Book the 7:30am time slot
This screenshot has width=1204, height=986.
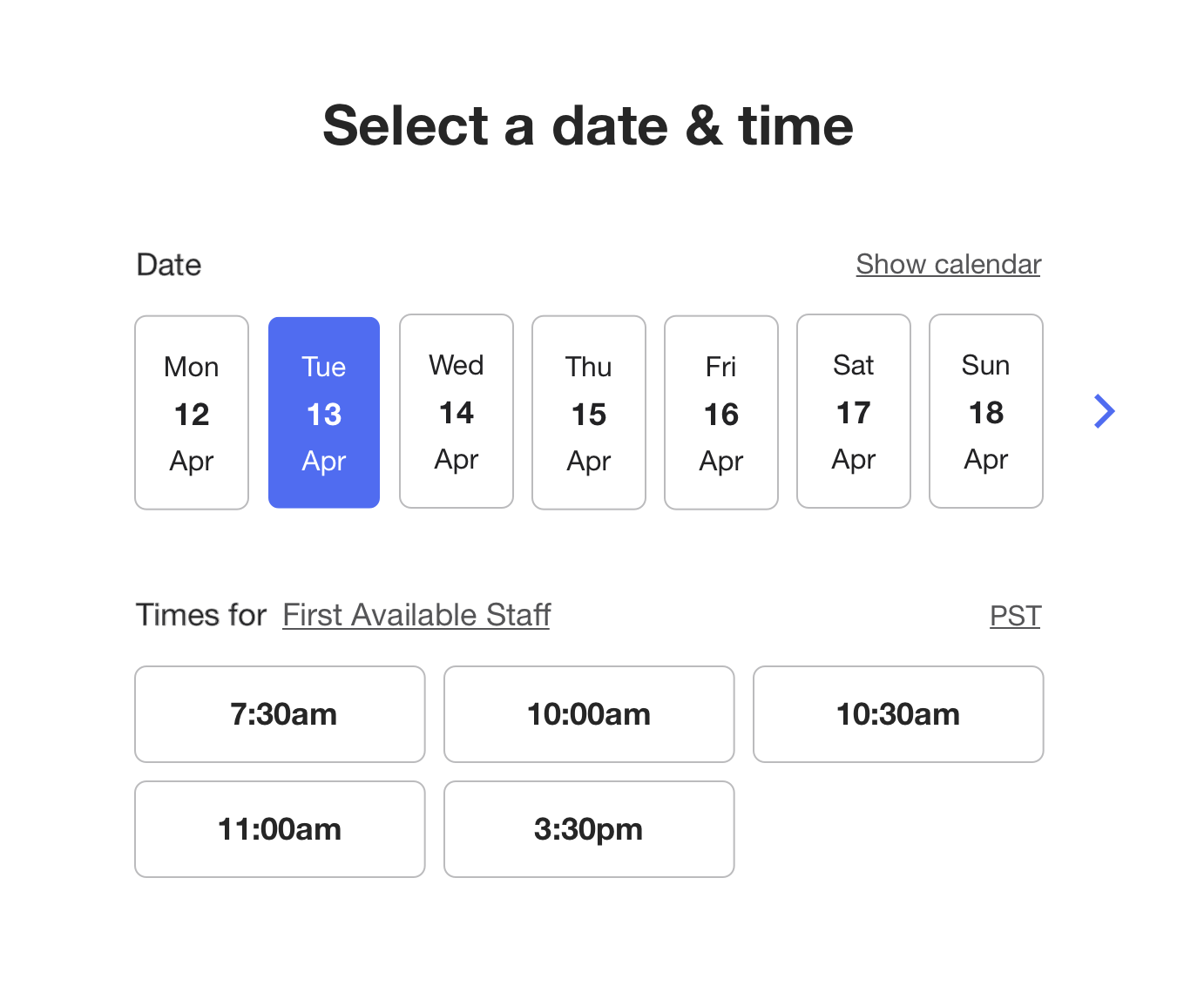(281, 714)
